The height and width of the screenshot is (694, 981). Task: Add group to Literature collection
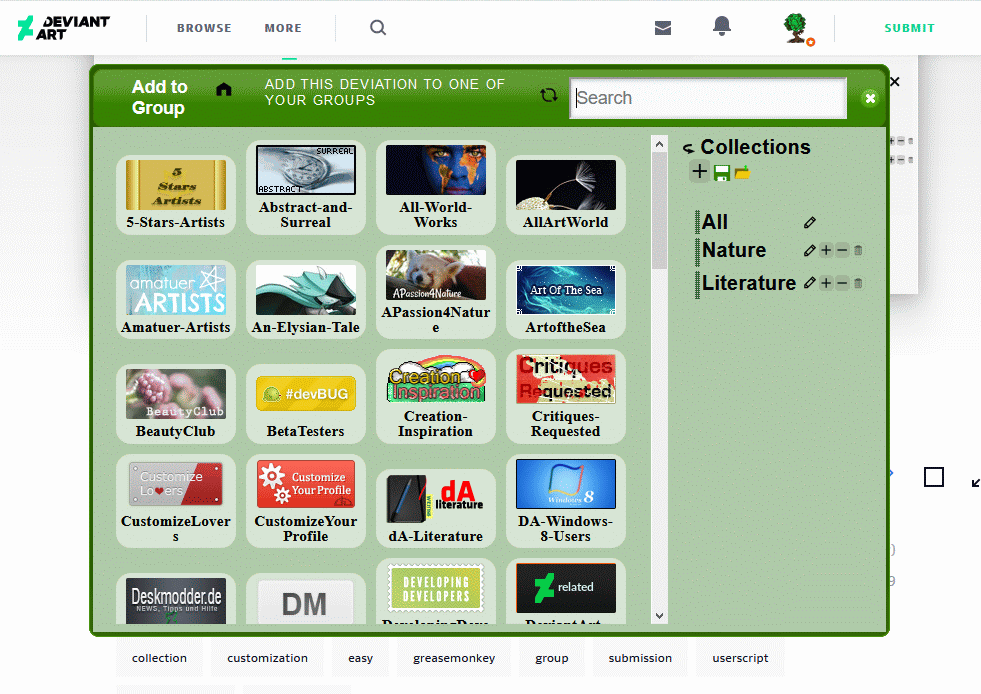(x=826, y=283)
